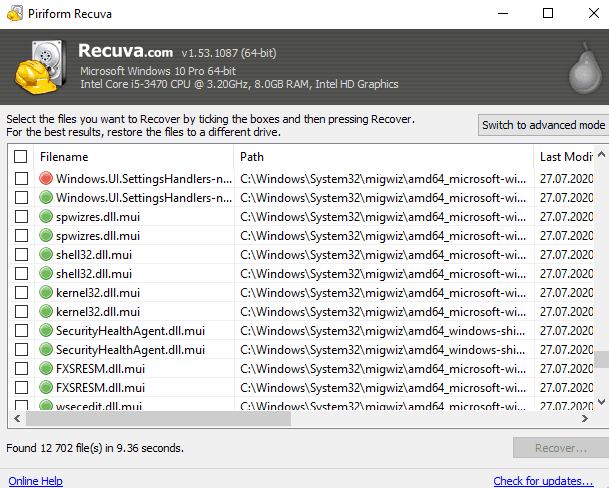609x488 pixels.
Task: Click the red status dot of Windows.UI.SettingsHandlers file
Action: tap(46, 179)
